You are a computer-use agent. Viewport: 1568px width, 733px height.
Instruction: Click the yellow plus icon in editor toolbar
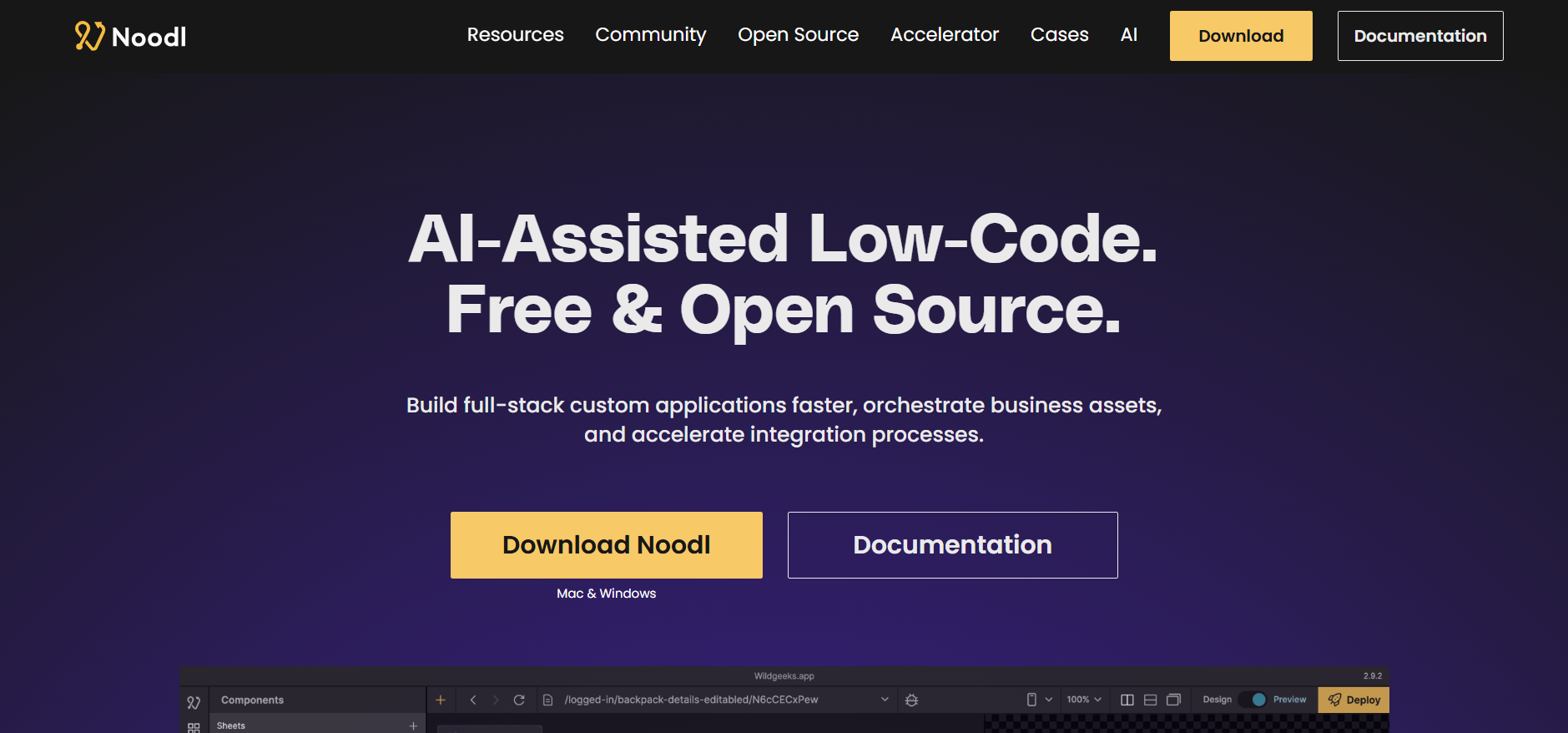point(441,700)
